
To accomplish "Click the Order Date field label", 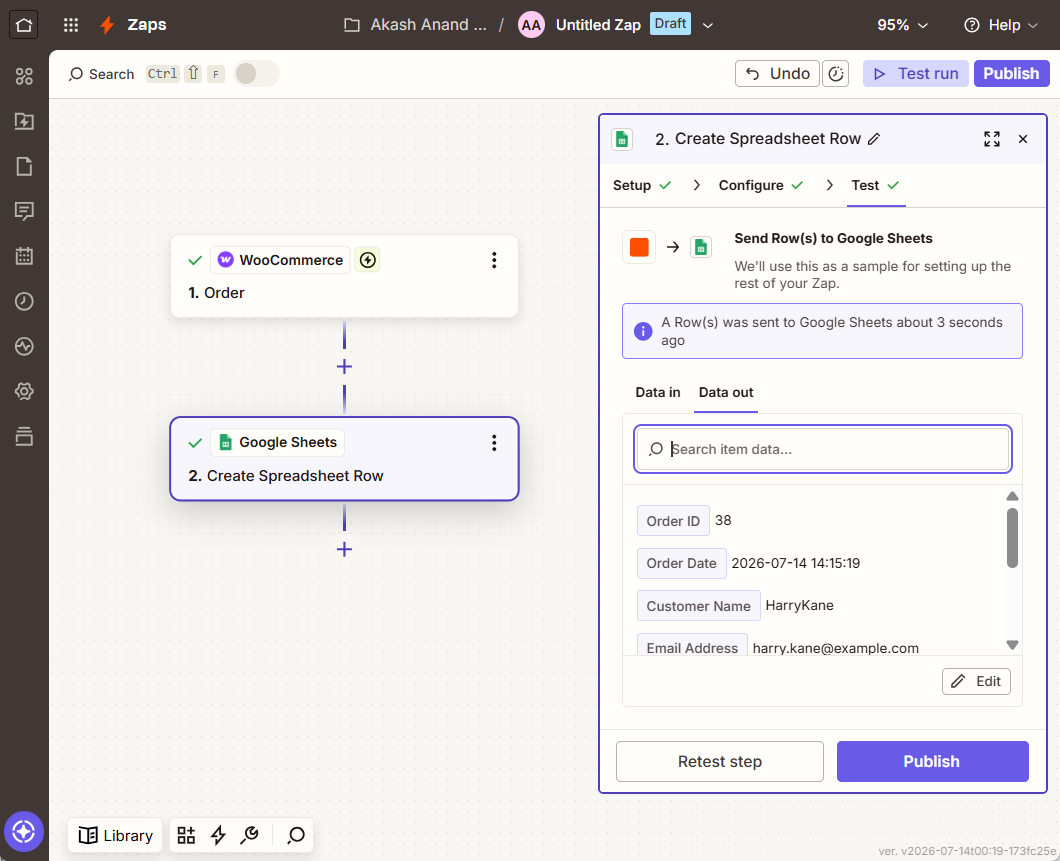I will pyautogui.click(x=681, y=563).
